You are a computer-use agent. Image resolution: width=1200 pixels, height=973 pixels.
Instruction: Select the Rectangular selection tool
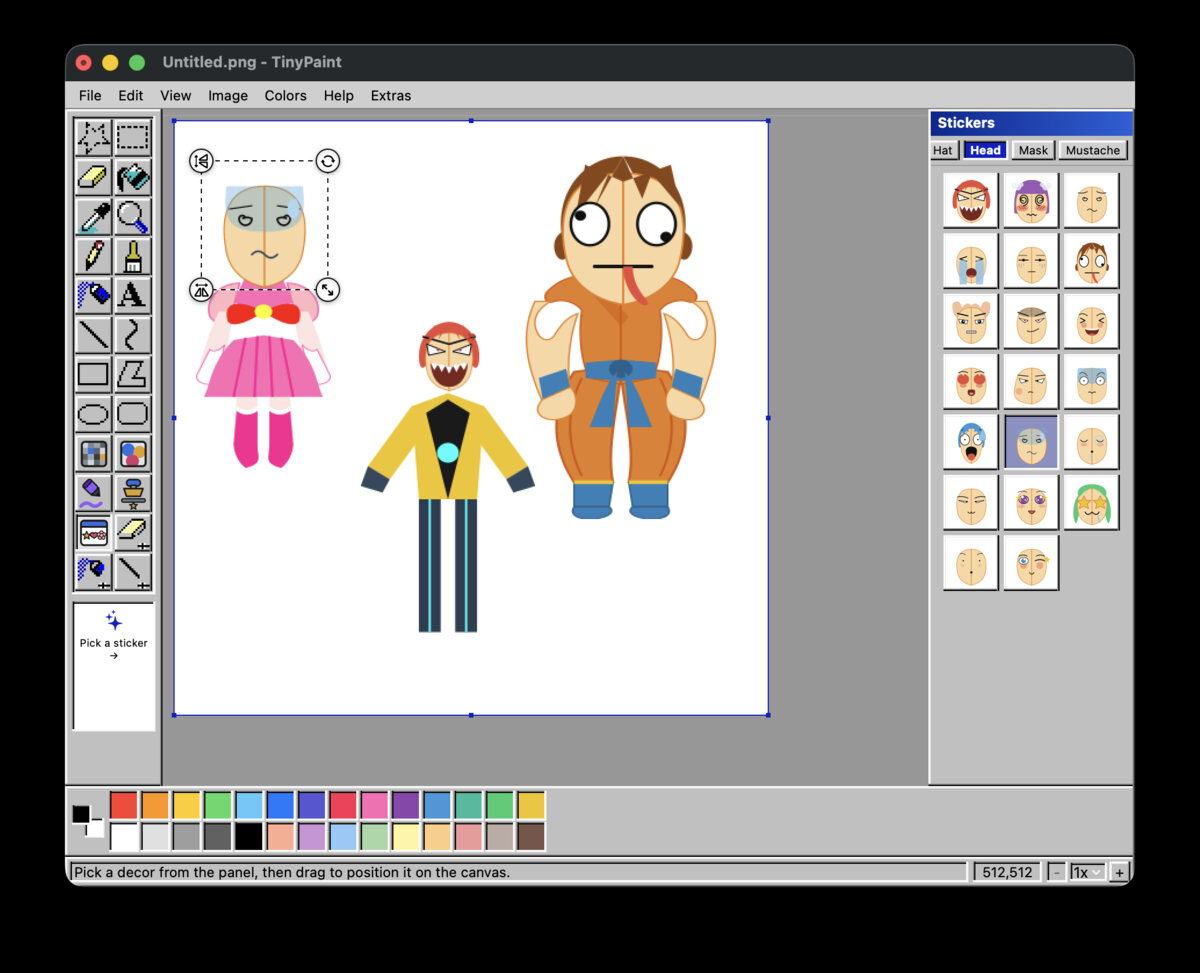[x=132, y=137]
